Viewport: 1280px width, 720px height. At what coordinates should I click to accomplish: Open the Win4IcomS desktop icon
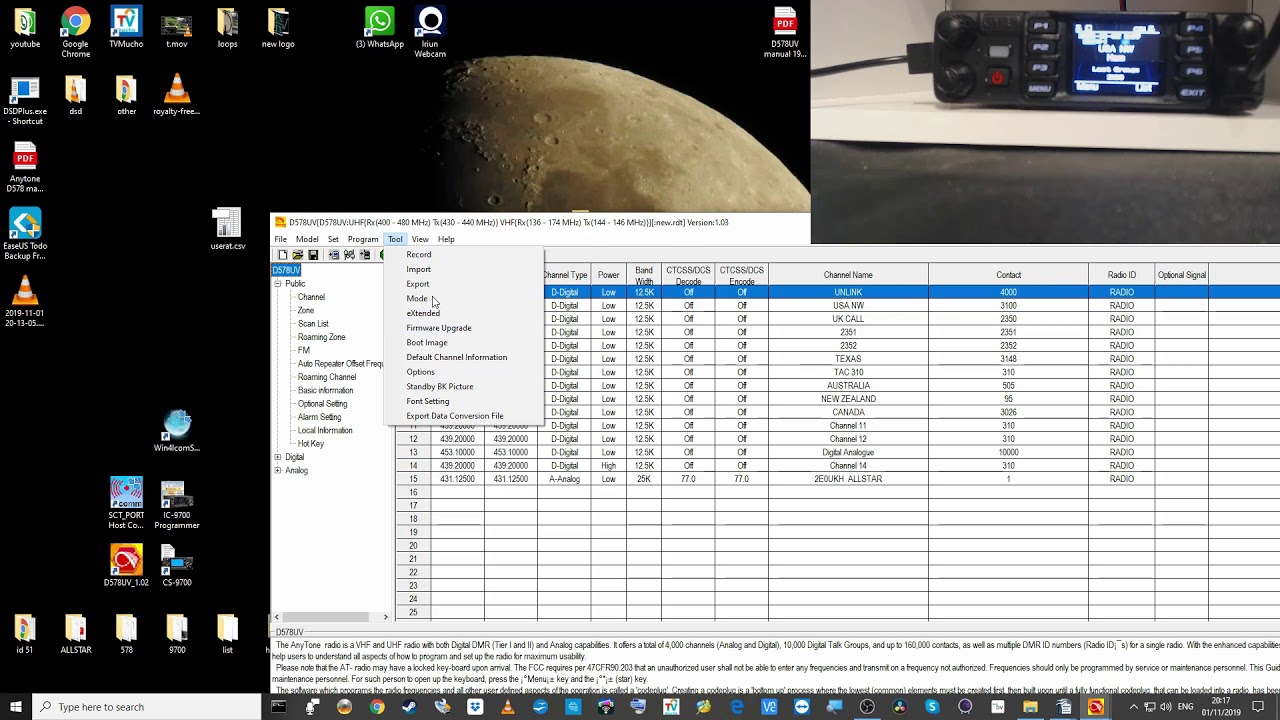[177, 431]
